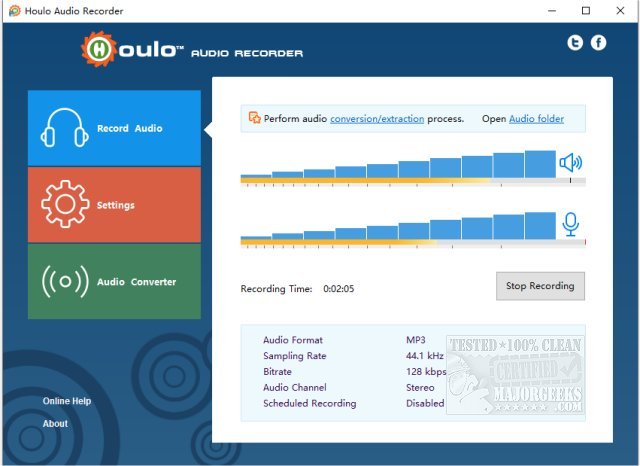Screen dimensions: 640x466
Task: Maximize the Houlo Audio Recorder window
Action: point(586,11)
